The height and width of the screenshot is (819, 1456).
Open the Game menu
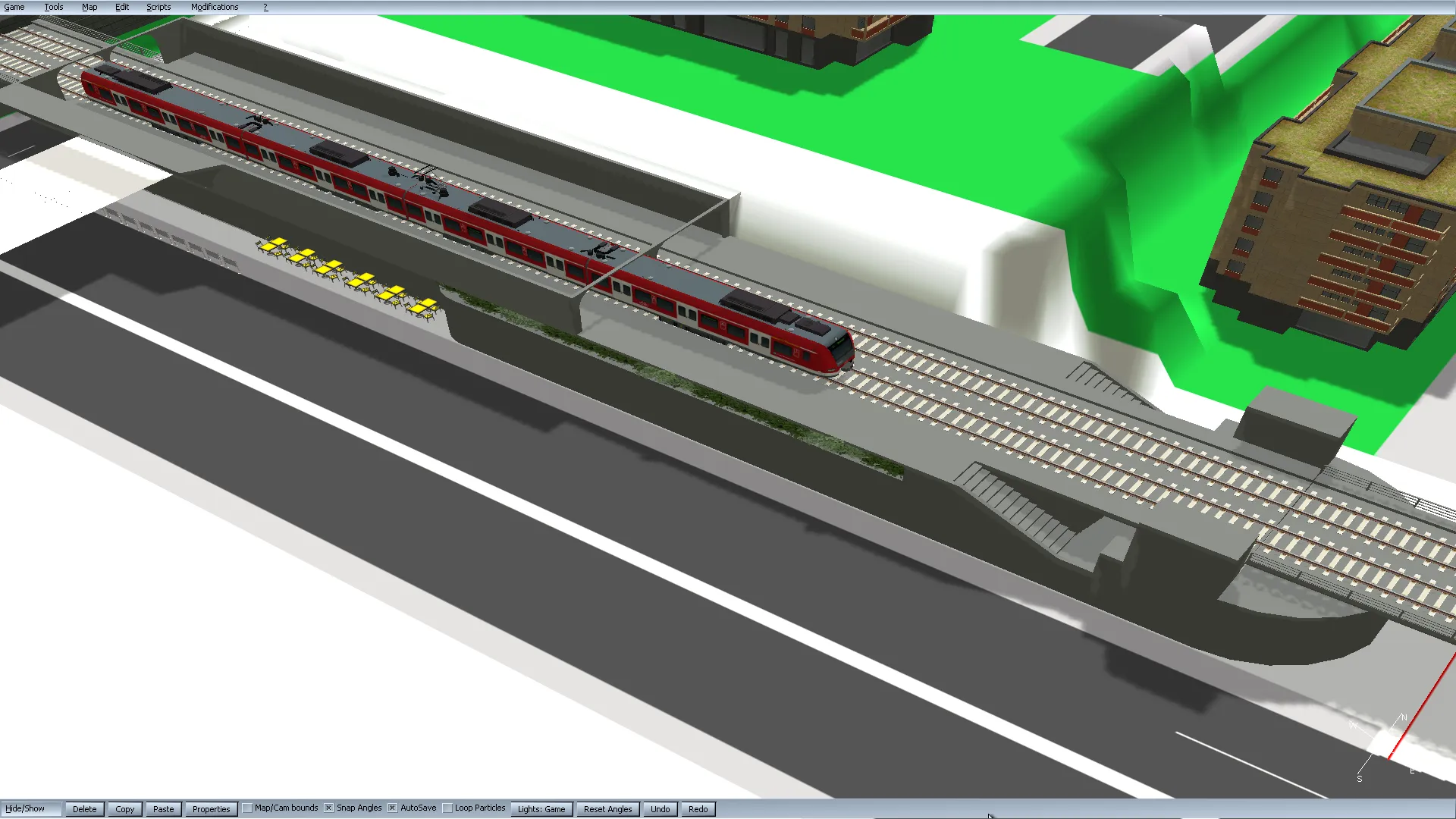coord(14,7)
